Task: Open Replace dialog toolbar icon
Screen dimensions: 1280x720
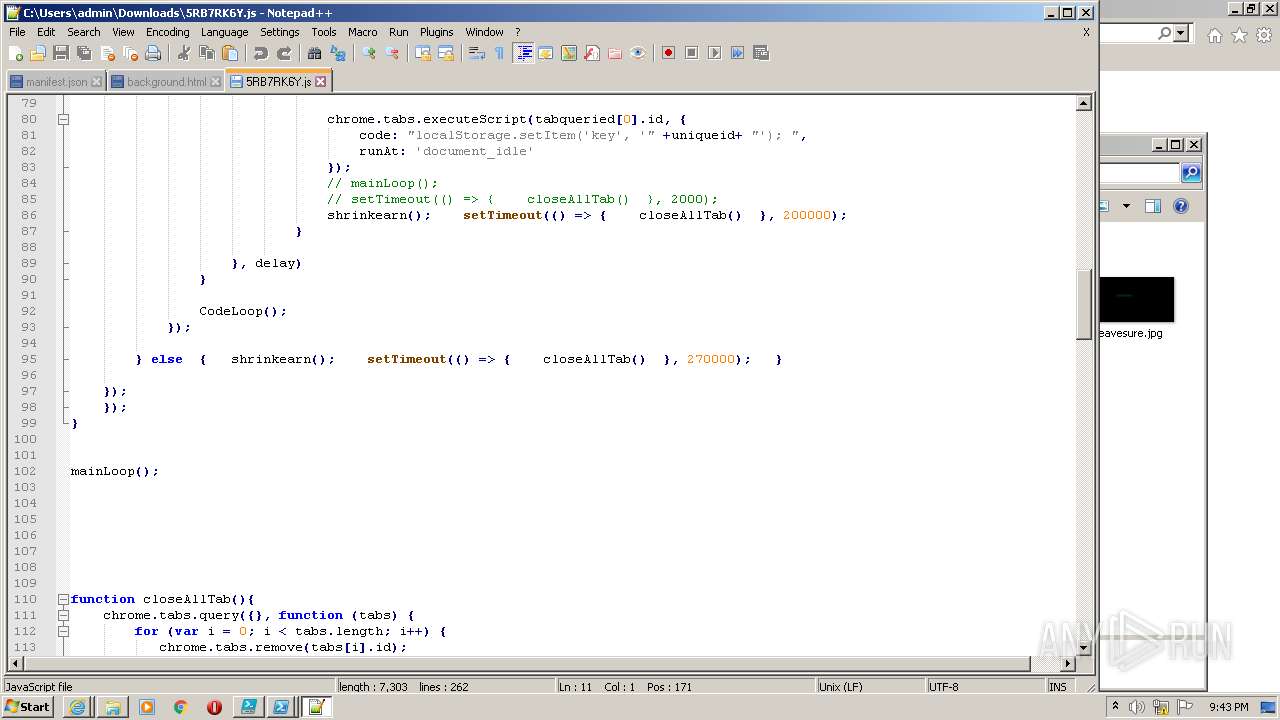Action: [x=338, y=53]
